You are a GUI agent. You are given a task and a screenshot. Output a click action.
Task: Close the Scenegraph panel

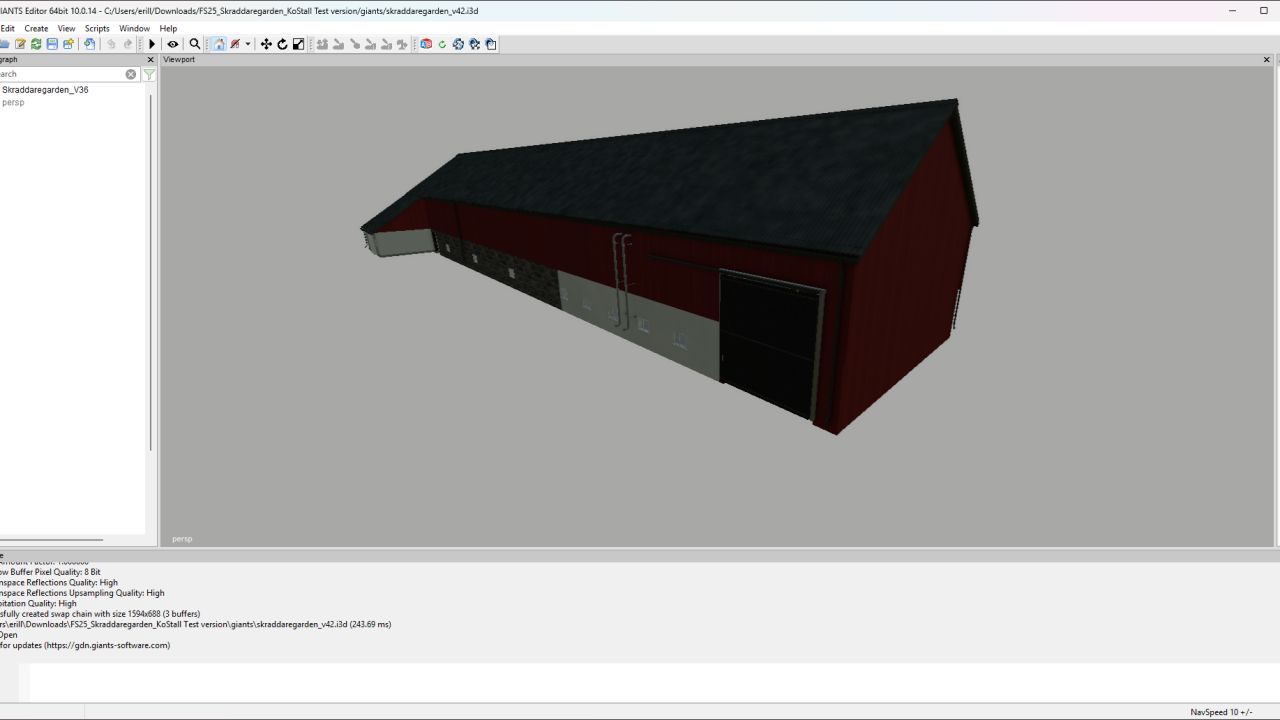click(151, 60)
